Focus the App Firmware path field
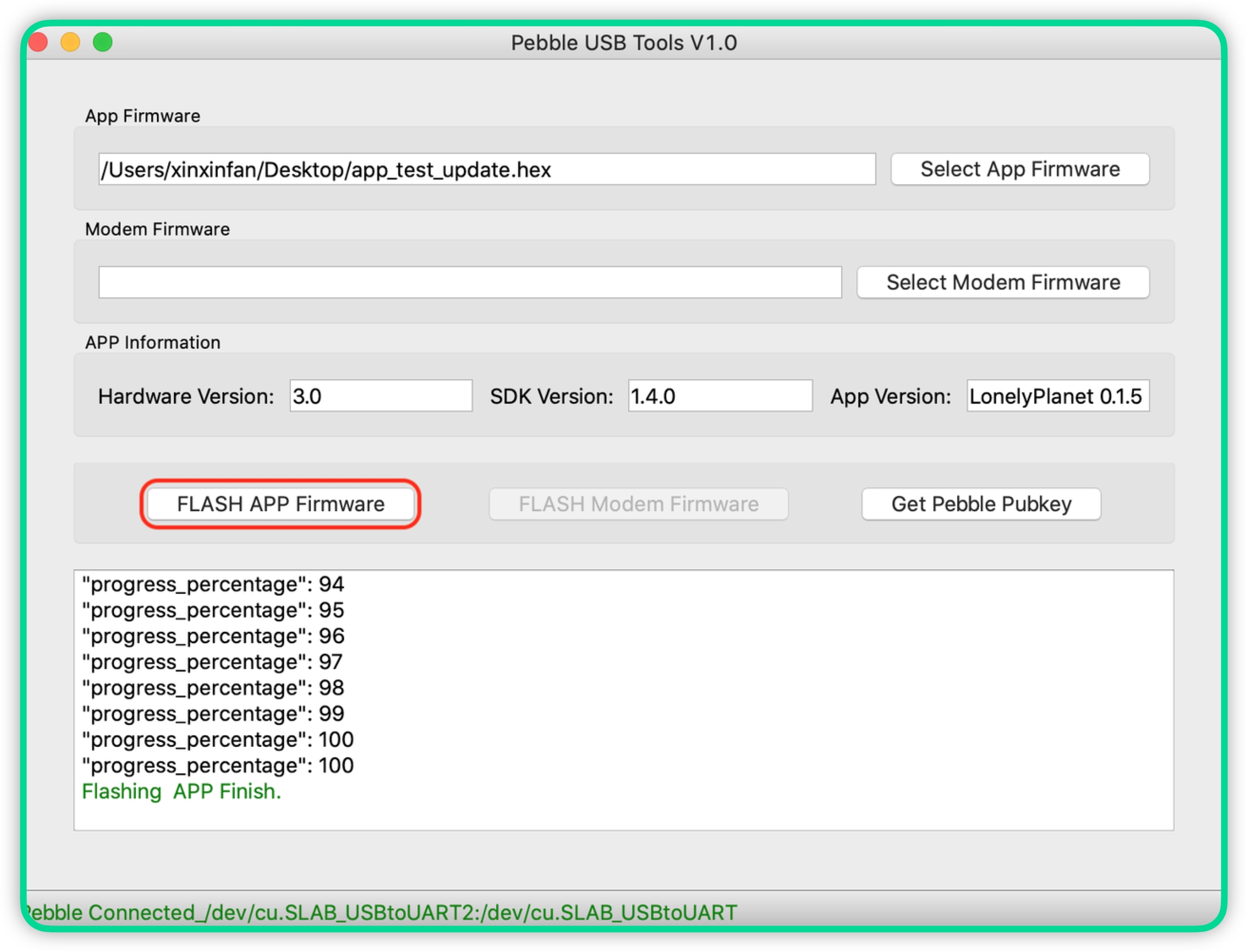Viewport: 1248px width, 952px height. pyautogui.click(x=486, y=169)
